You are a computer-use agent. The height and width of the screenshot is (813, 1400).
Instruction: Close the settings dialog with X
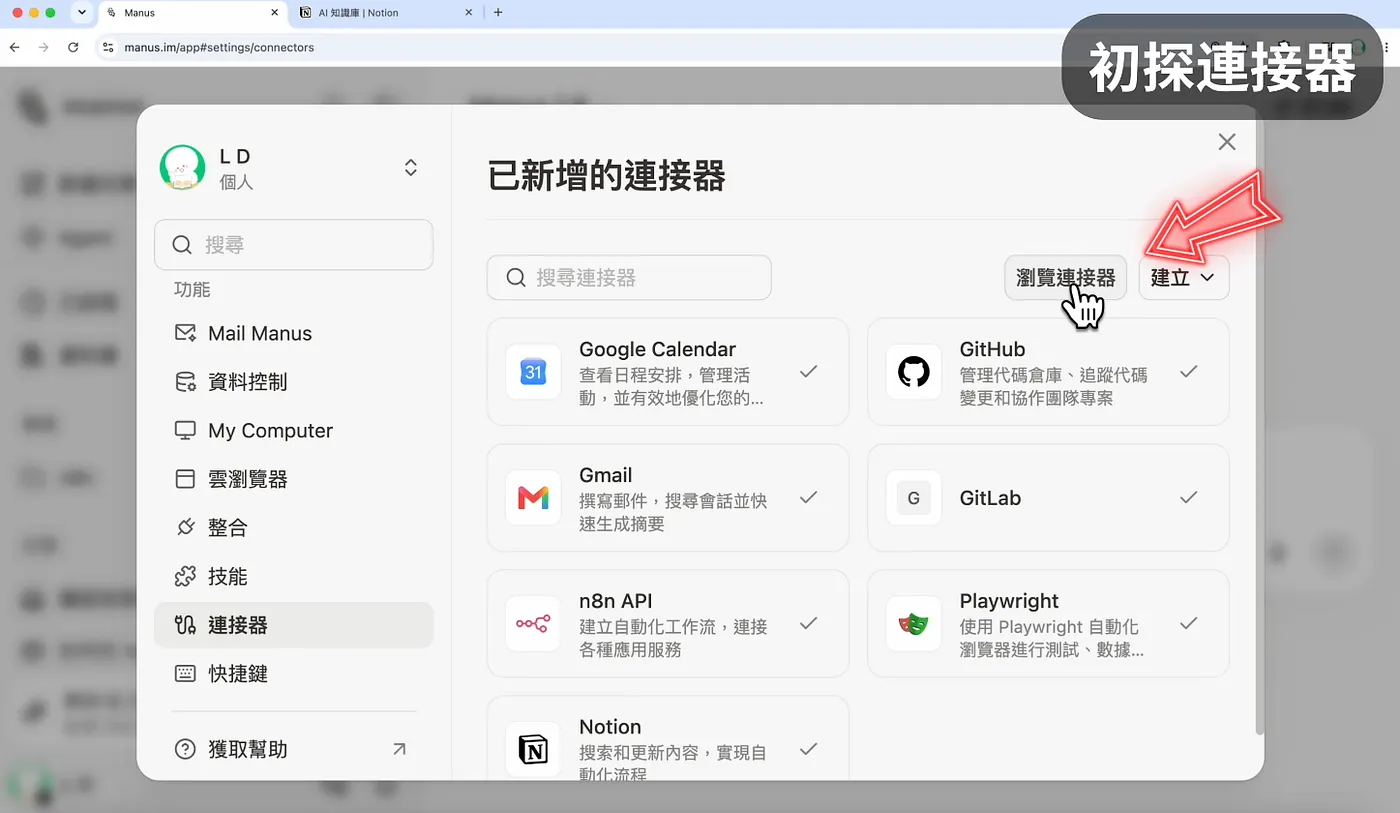click(1227, 142)
